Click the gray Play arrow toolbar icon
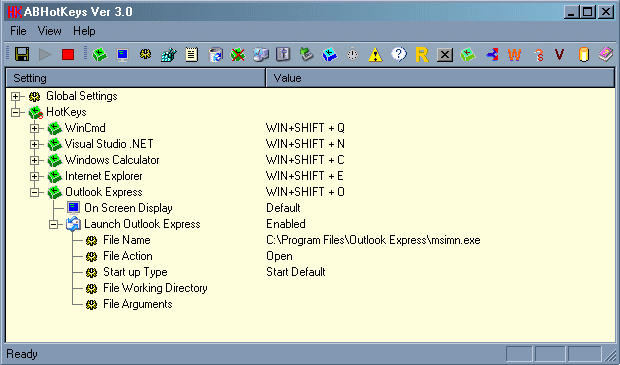Image resolution: width=620 pixels, height=365 pixels. 45,54
